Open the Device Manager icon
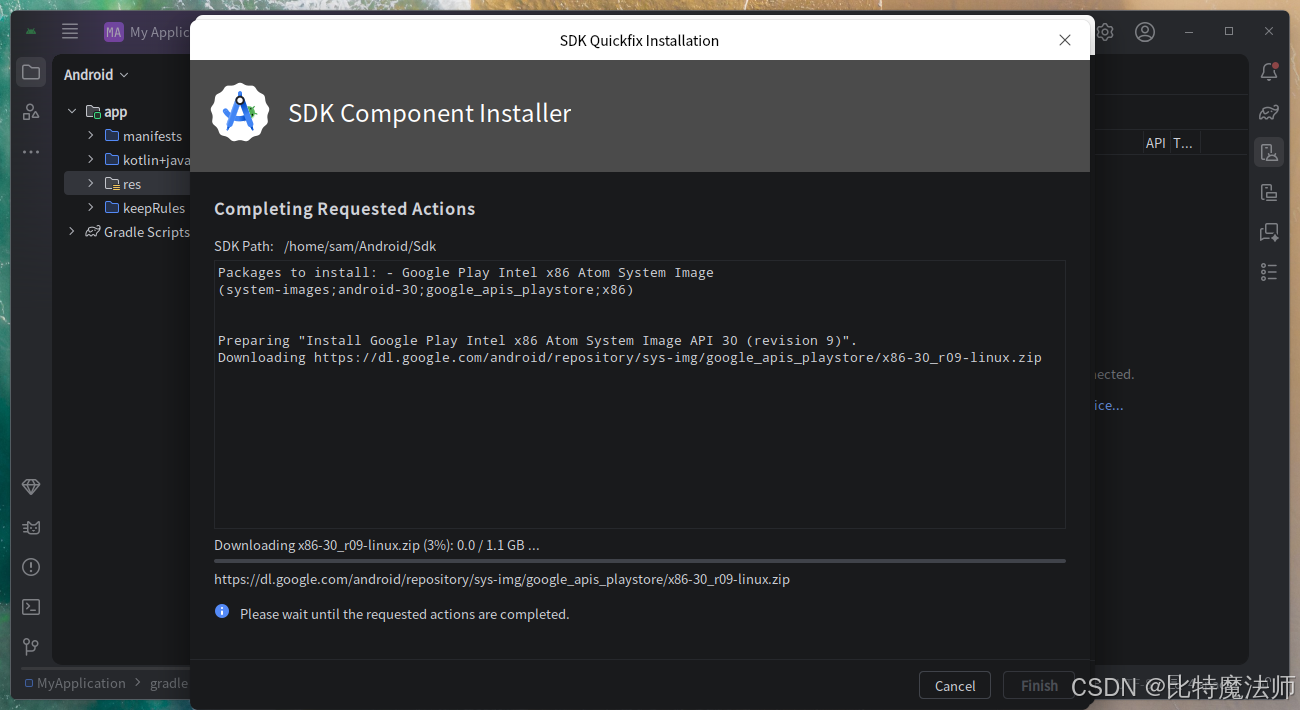 click(x=1269, y=152)
